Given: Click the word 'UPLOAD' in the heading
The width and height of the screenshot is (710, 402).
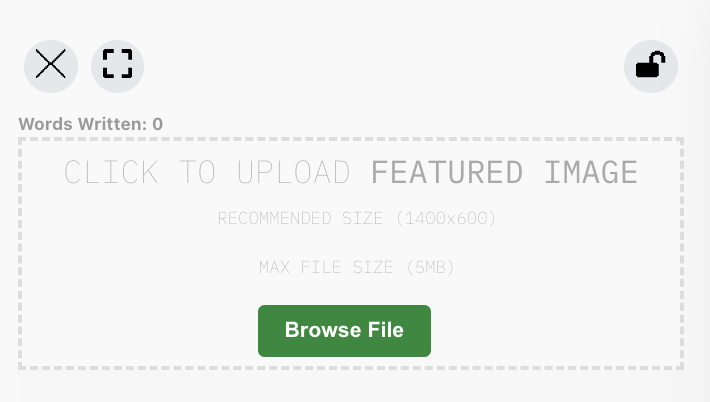Looking at the screenshot, I should pos(294,172).
